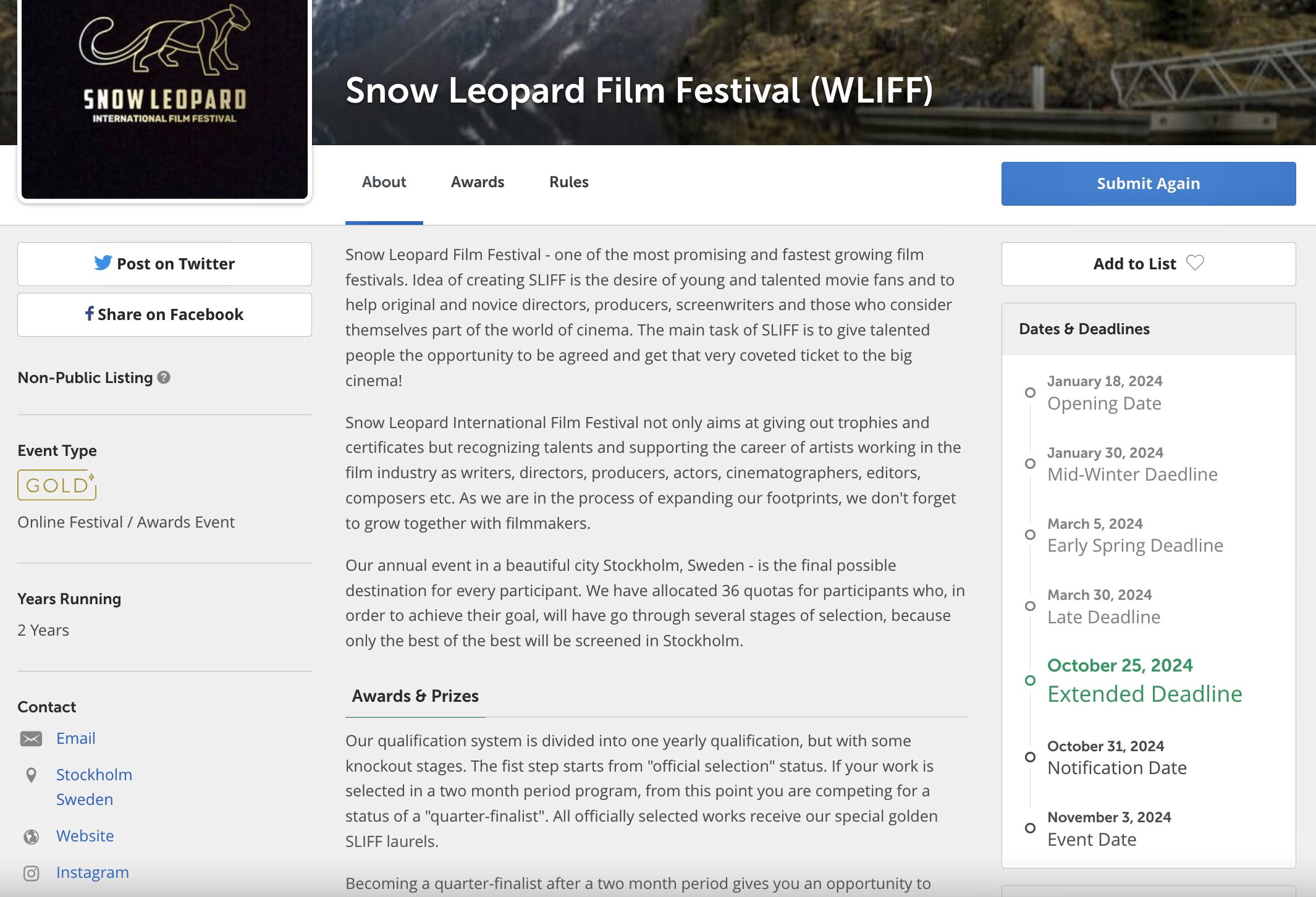This screenshot has width=1316, height=897.
Task: Select the Event Date timeline marker
Action: pos(1030,828)
